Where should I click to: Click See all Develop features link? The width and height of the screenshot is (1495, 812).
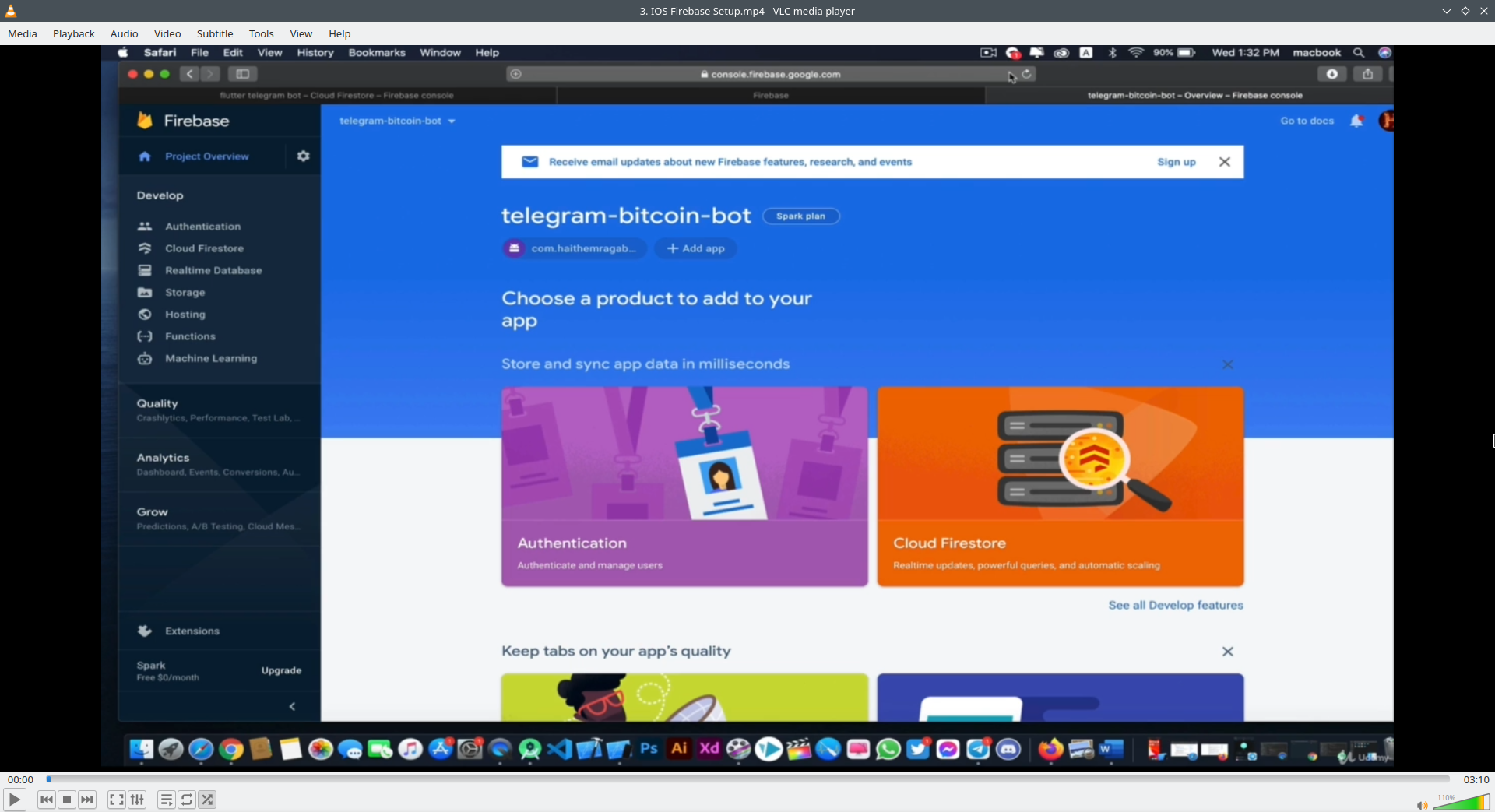pyautogui.click(x=1176, y=605)
